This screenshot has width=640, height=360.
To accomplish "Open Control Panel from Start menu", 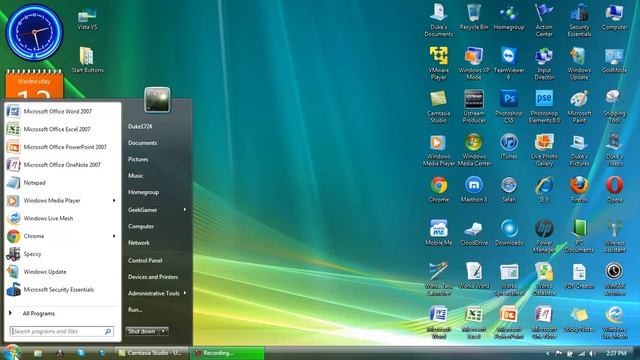I will (x=145, y=260).
